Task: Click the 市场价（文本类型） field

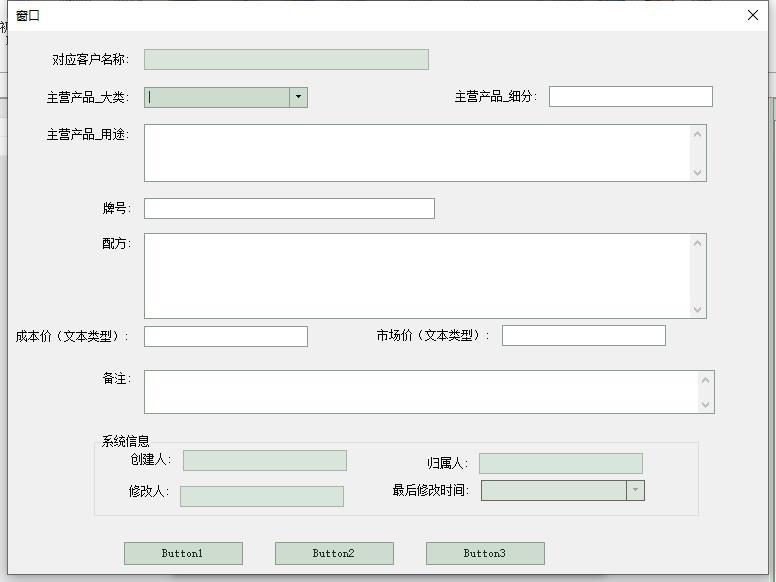Action: tap(583, 336)
